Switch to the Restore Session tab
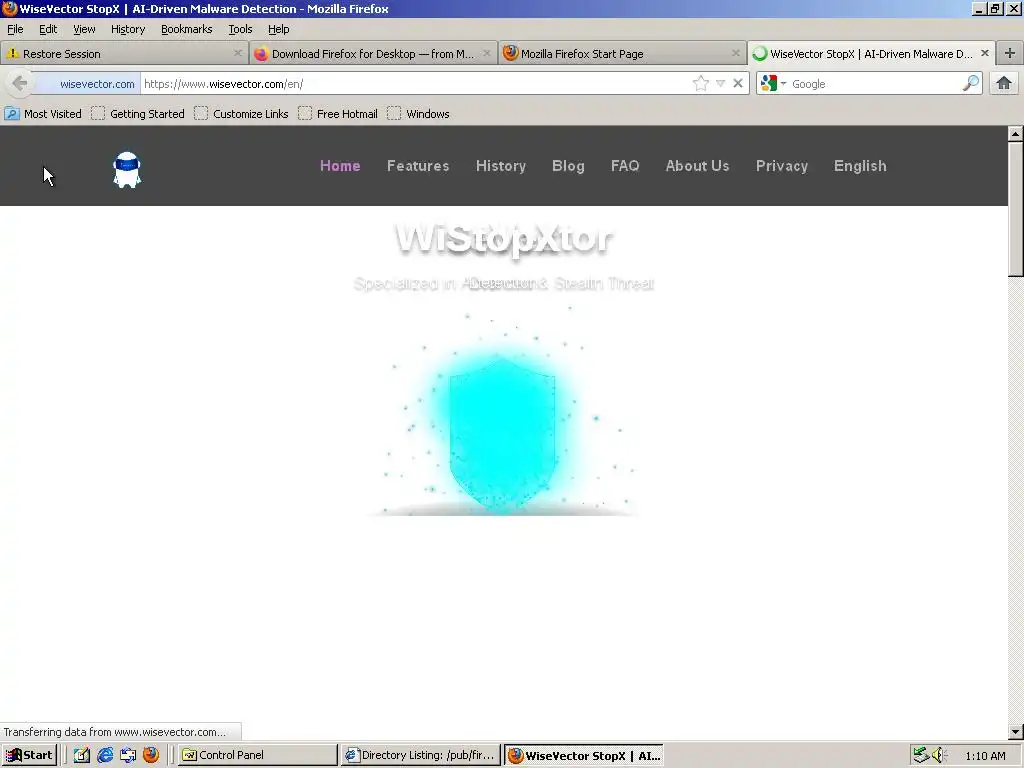The image size is (1024, 768). [x=124, y=54]
